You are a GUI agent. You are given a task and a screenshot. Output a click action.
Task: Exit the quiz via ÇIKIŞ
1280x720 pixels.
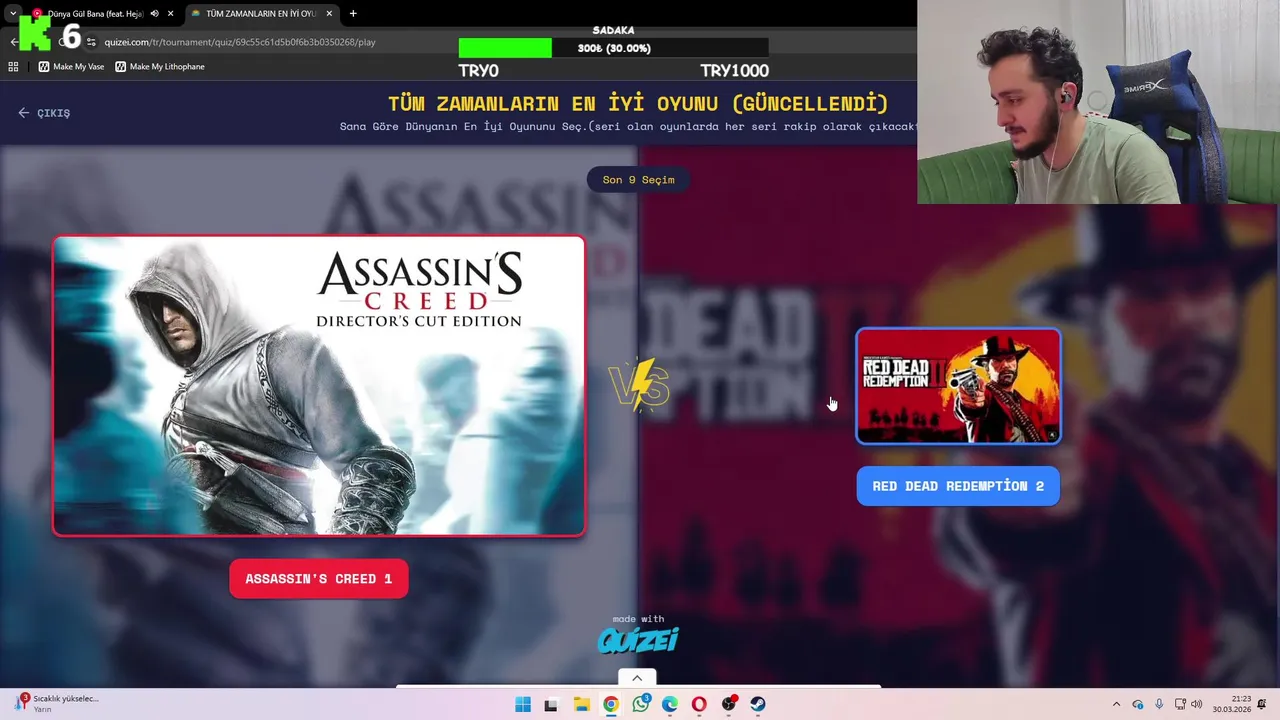click(x=44, y=113)
